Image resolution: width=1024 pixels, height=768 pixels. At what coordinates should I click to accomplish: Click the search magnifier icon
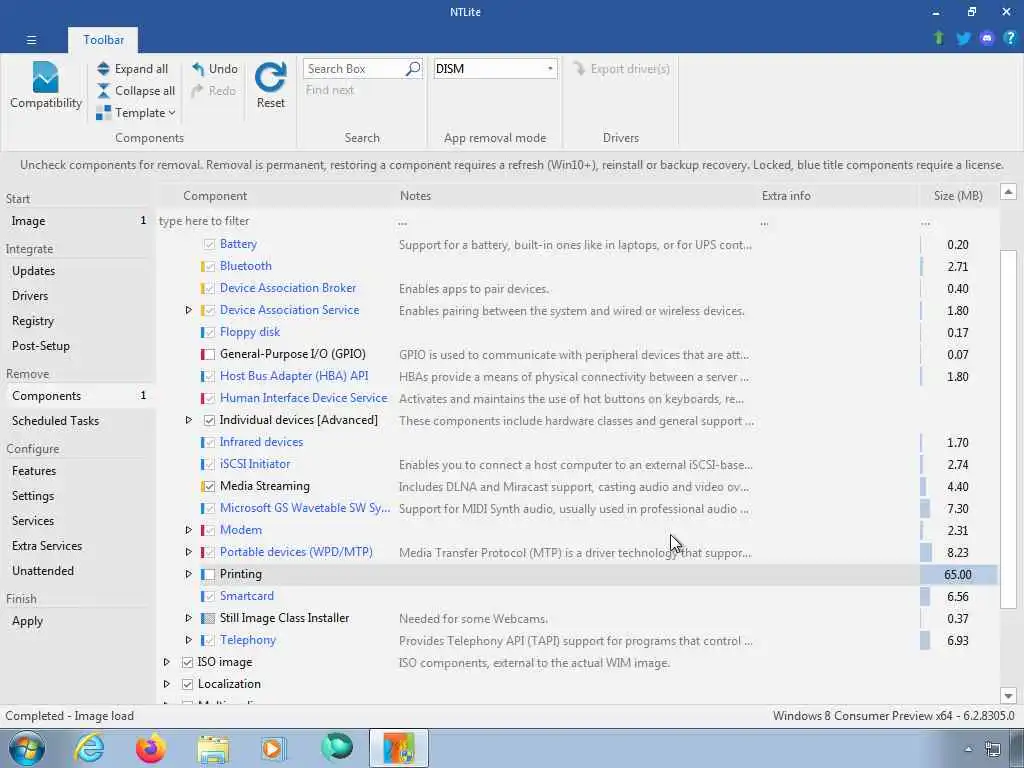pyautogui.click(x=413, y=69)
